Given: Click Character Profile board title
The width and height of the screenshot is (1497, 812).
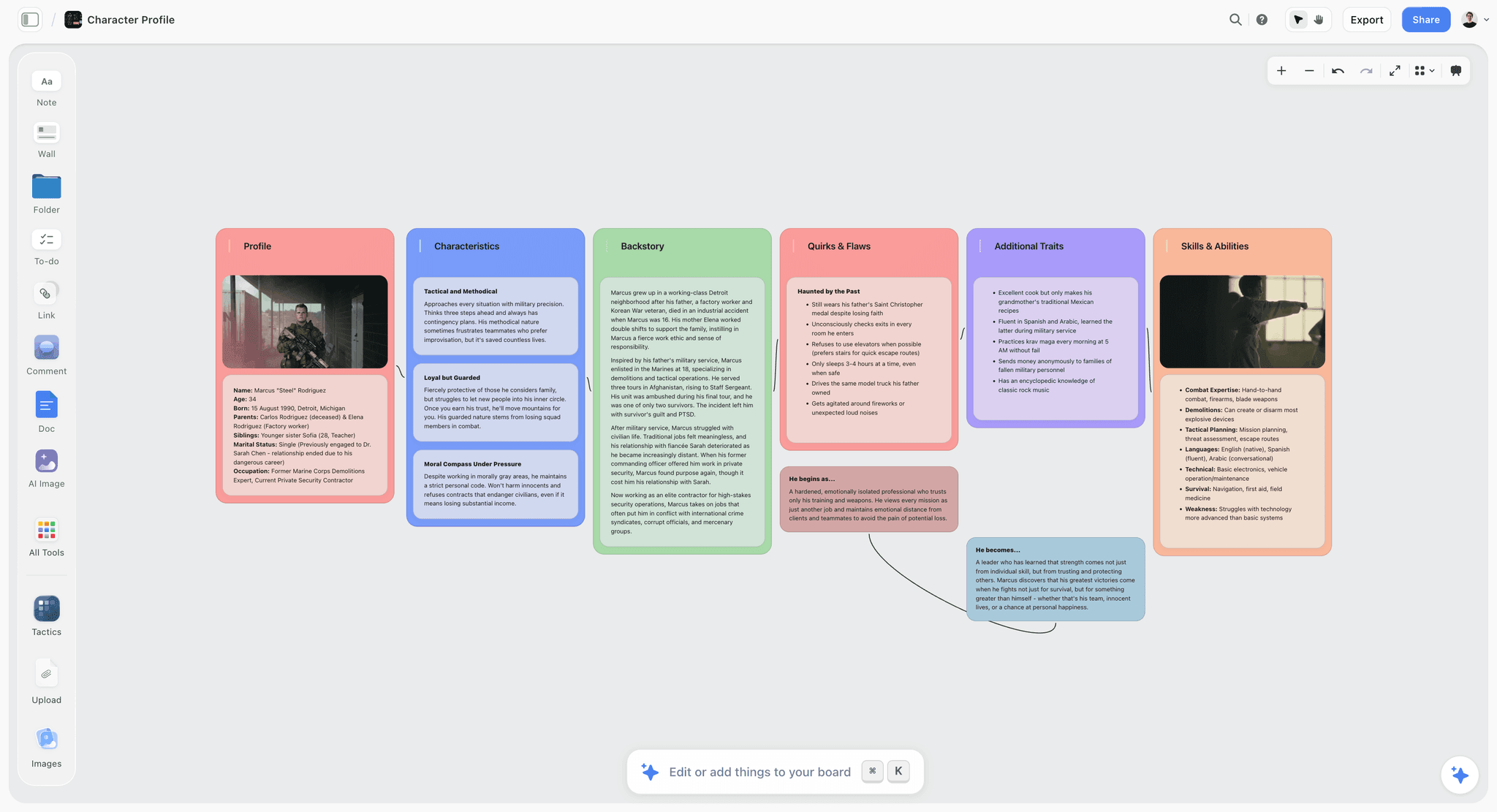Looking at the screenshot, I should click(x=131, y=20).
